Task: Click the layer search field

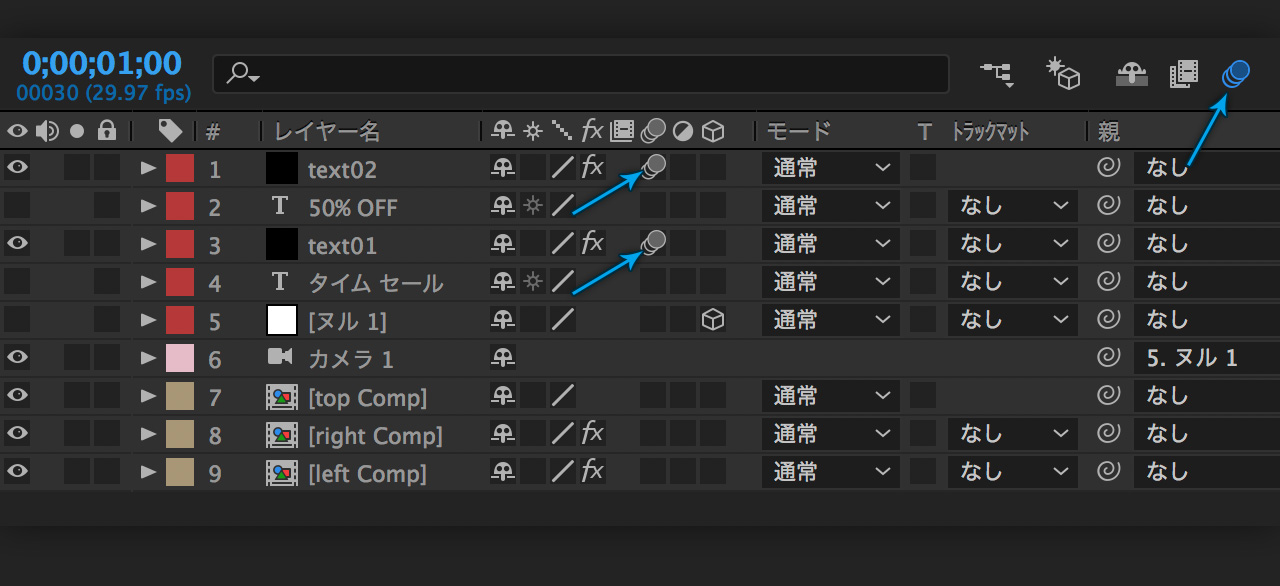Action: [x=580, y=74]
